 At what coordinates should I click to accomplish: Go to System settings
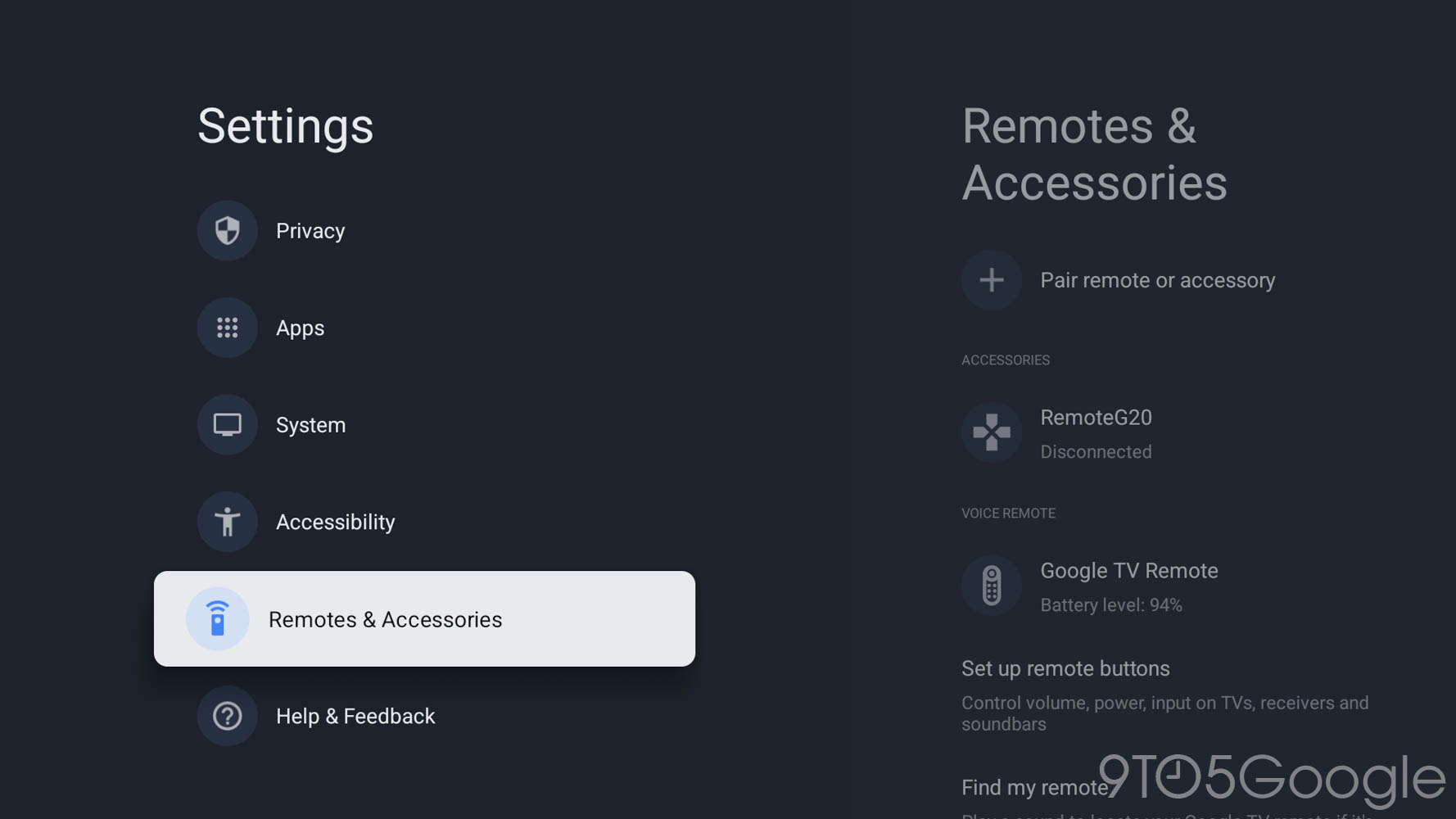[x=311, y=425]
